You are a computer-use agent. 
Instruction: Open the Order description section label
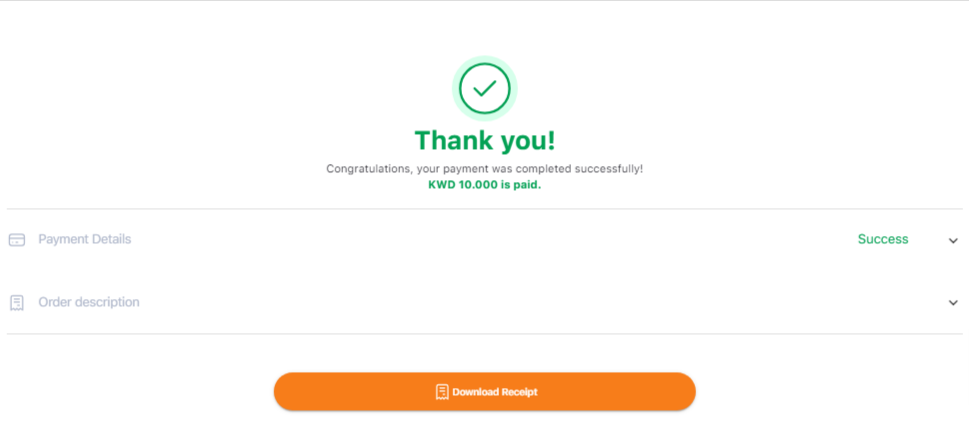(x=89, y=303)
